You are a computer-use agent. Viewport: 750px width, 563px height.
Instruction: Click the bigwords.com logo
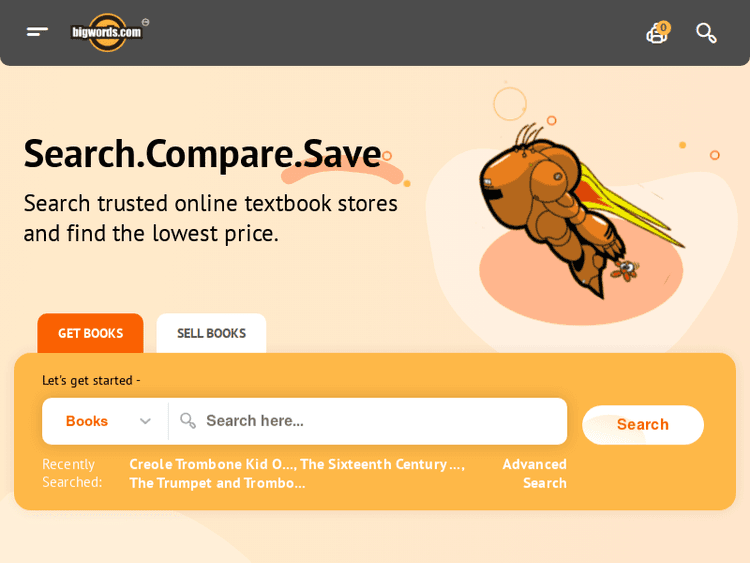point(107,33)
